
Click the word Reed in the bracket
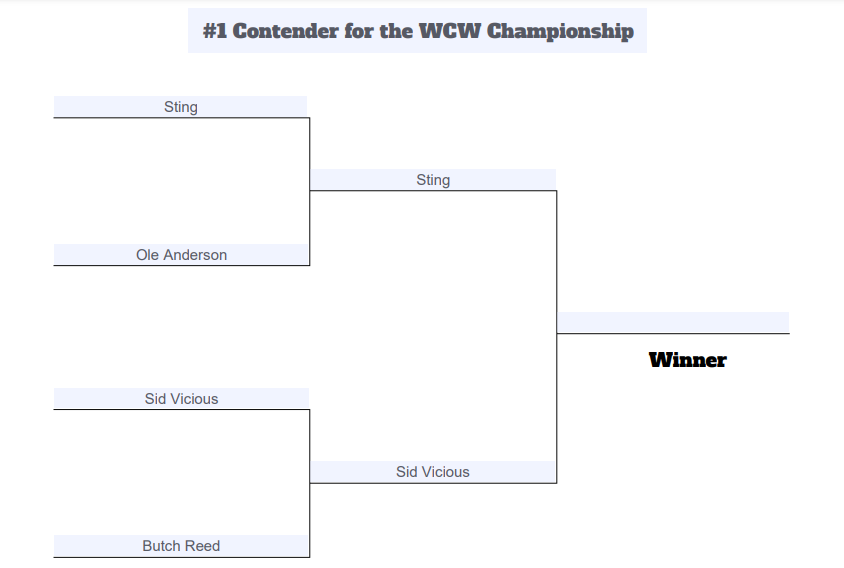[204, 546]
